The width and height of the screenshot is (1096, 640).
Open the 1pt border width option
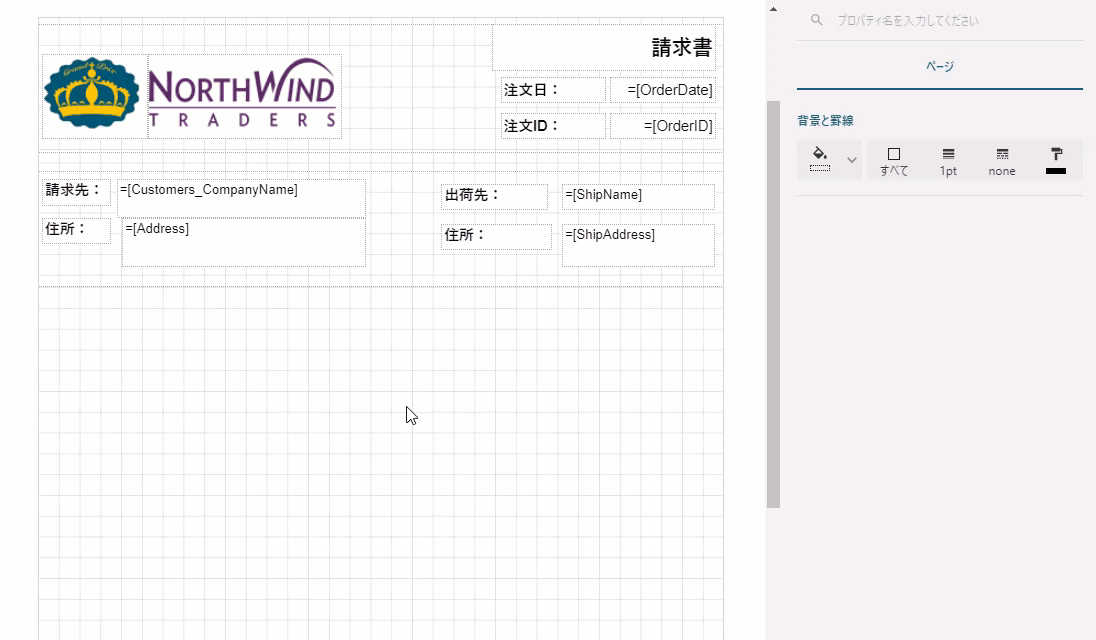coord(948,161)
